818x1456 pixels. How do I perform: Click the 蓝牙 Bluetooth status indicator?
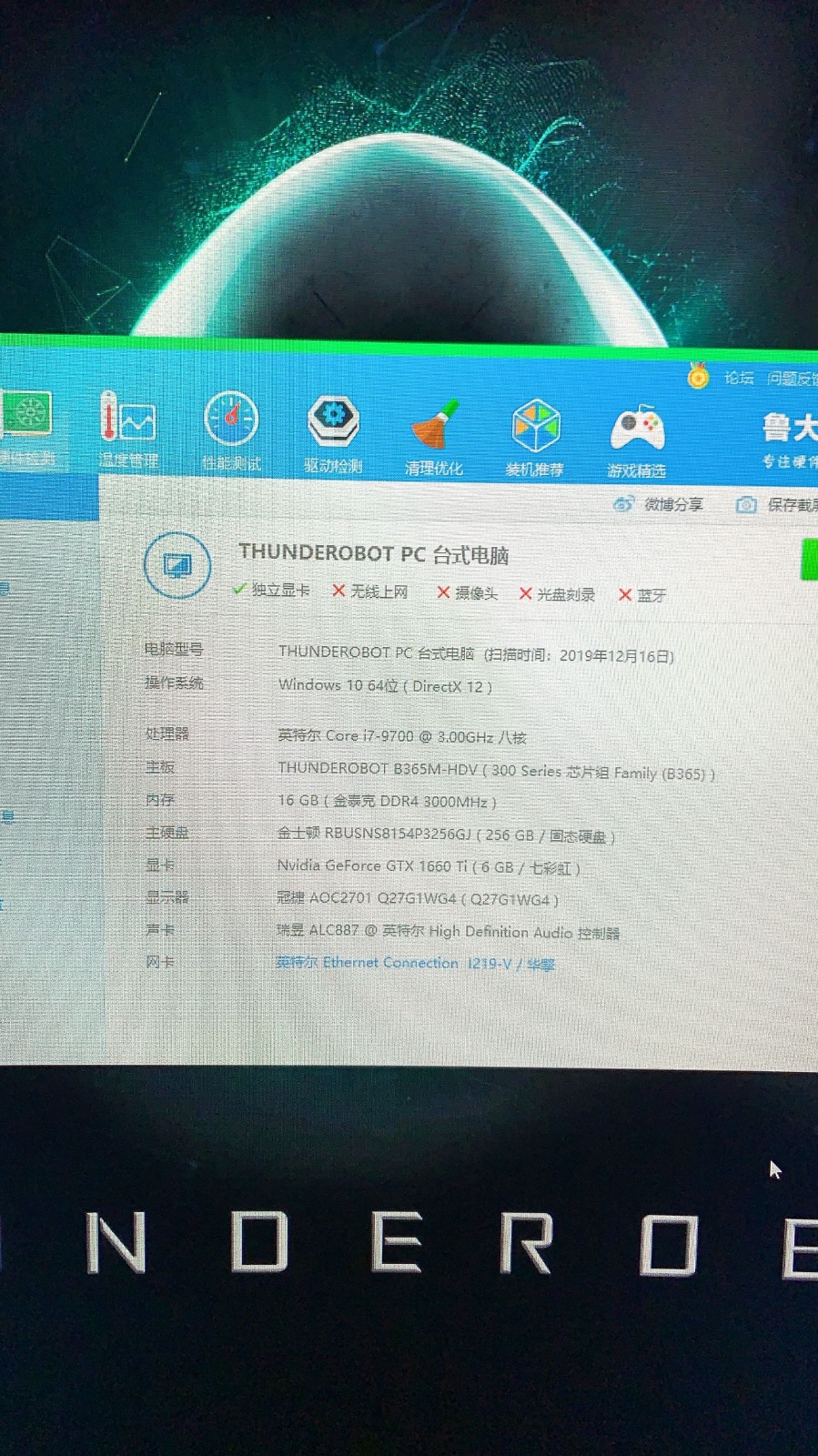coord(642,595)
